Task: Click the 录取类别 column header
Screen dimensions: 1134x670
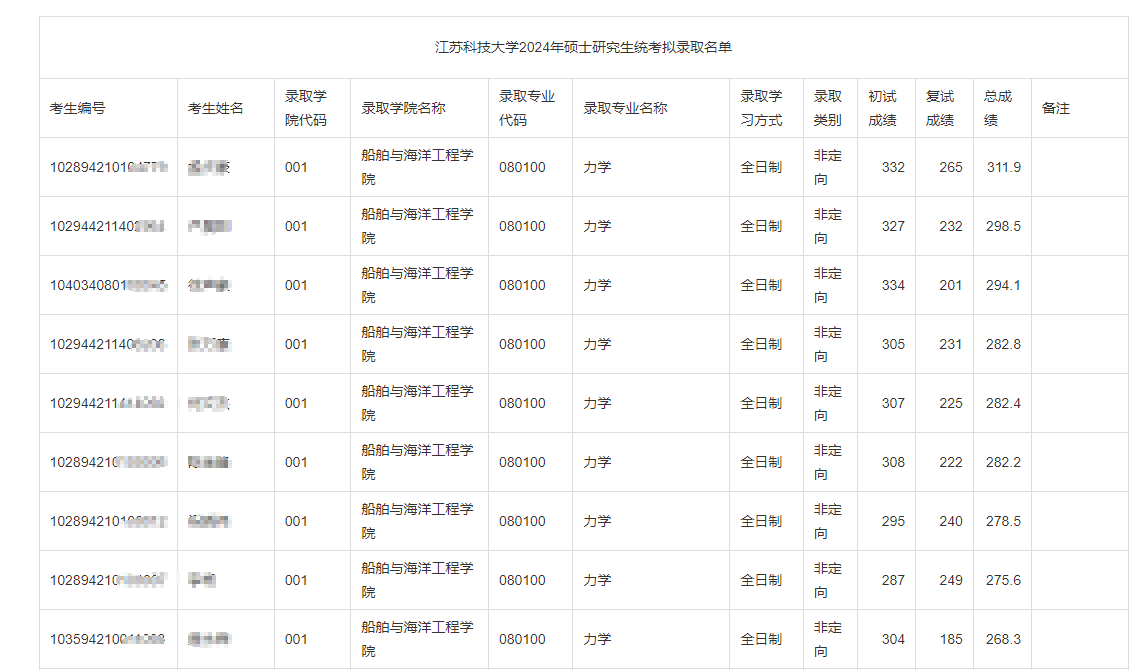Action: tap(827, 108)
